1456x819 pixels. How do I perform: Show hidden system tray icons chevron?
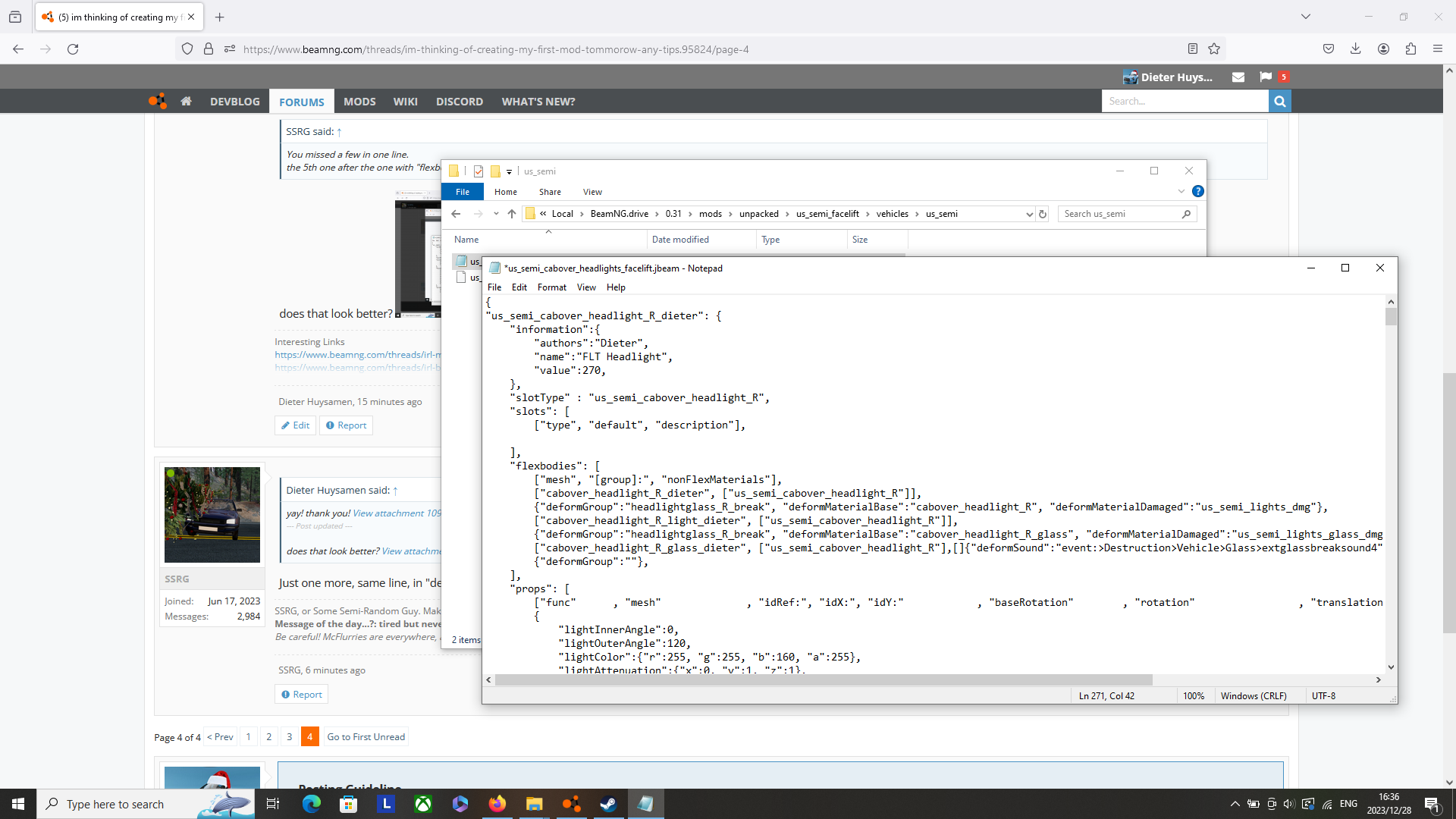tap(1235, 804)
